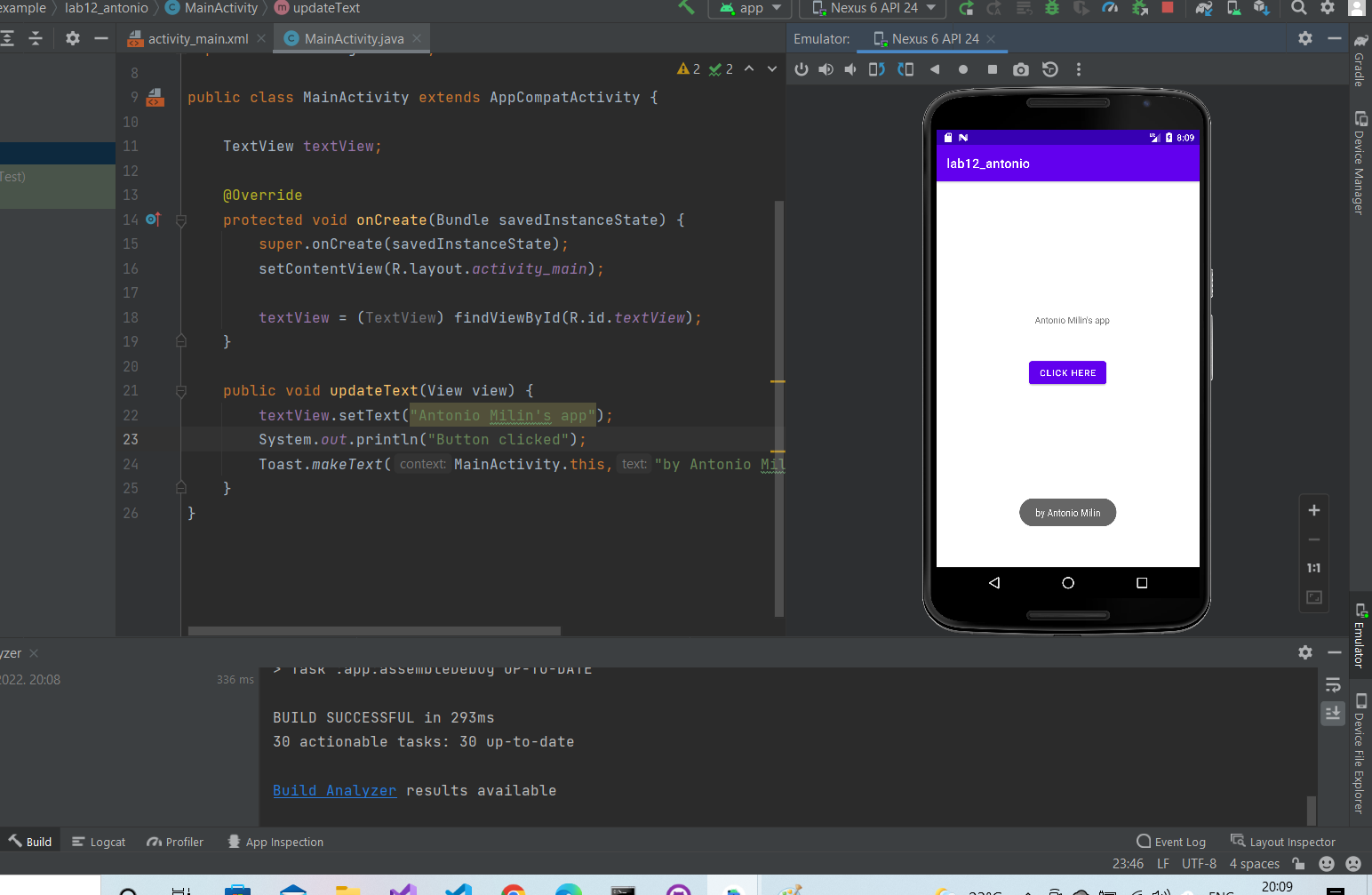
Task: Collapse all in the project panel
Action: tap(36, 38)
